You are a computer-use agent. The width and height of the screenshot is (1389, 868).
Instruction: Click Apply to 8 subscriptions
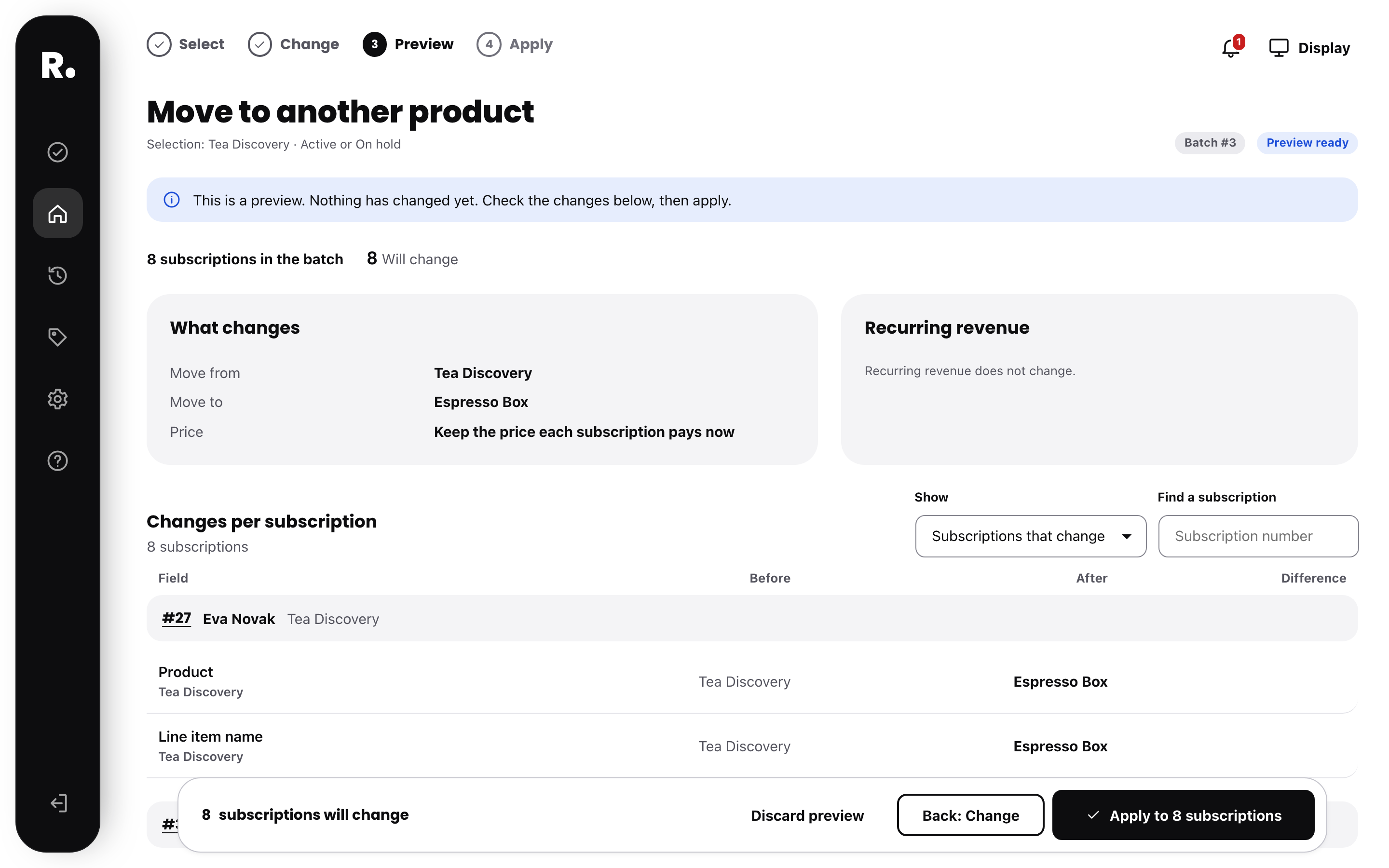coord(1183,815)
